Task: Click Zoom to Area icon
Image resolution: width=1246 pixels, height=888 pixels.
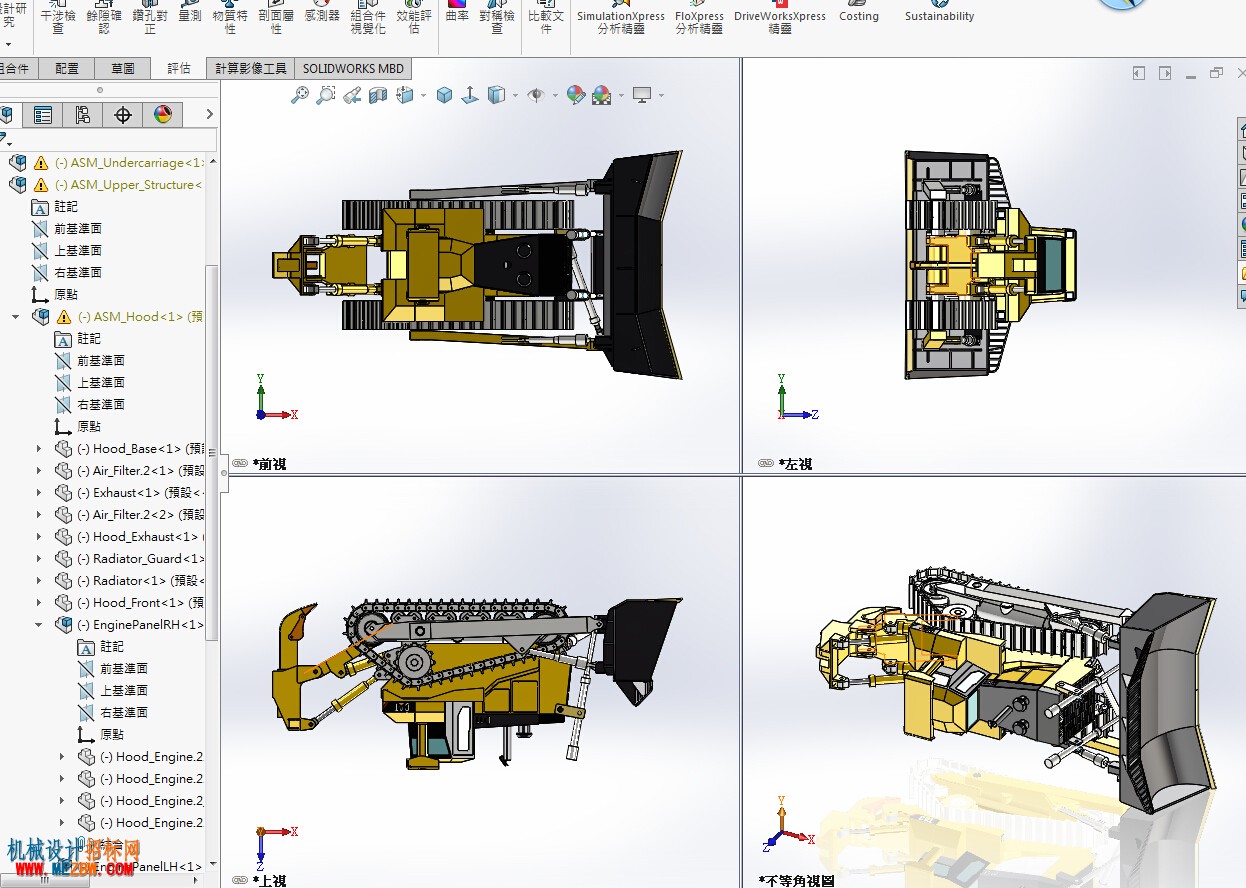Action: (x=325, y=95)
